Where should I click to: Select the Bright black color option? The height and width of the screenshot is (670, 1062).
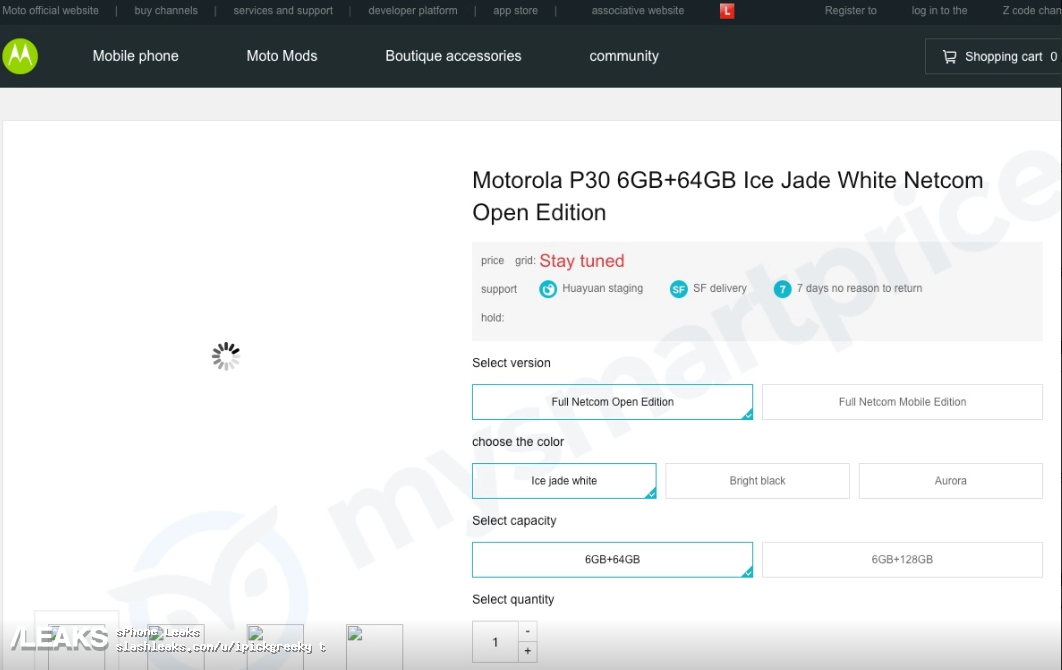pyautogui.click(x=757, y=480)
